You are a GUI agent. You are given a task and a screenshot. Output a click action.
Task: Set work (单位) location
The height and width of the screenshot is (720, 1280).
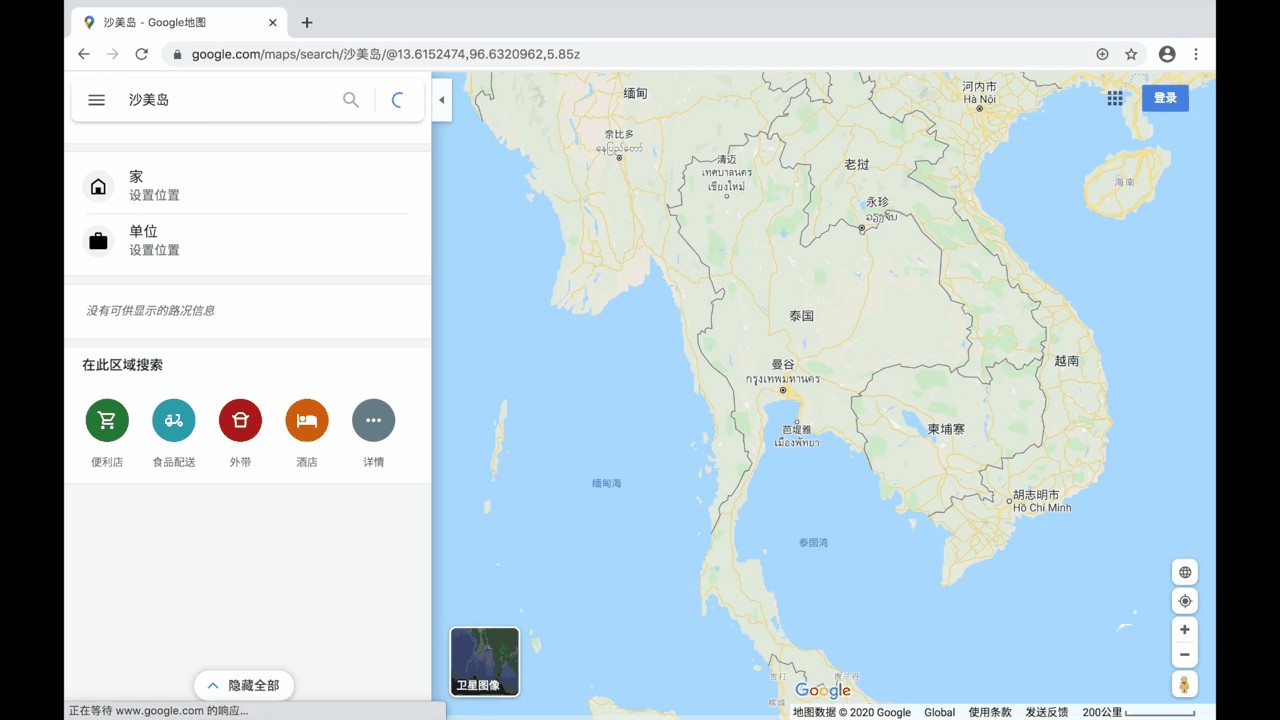(154, 241)
